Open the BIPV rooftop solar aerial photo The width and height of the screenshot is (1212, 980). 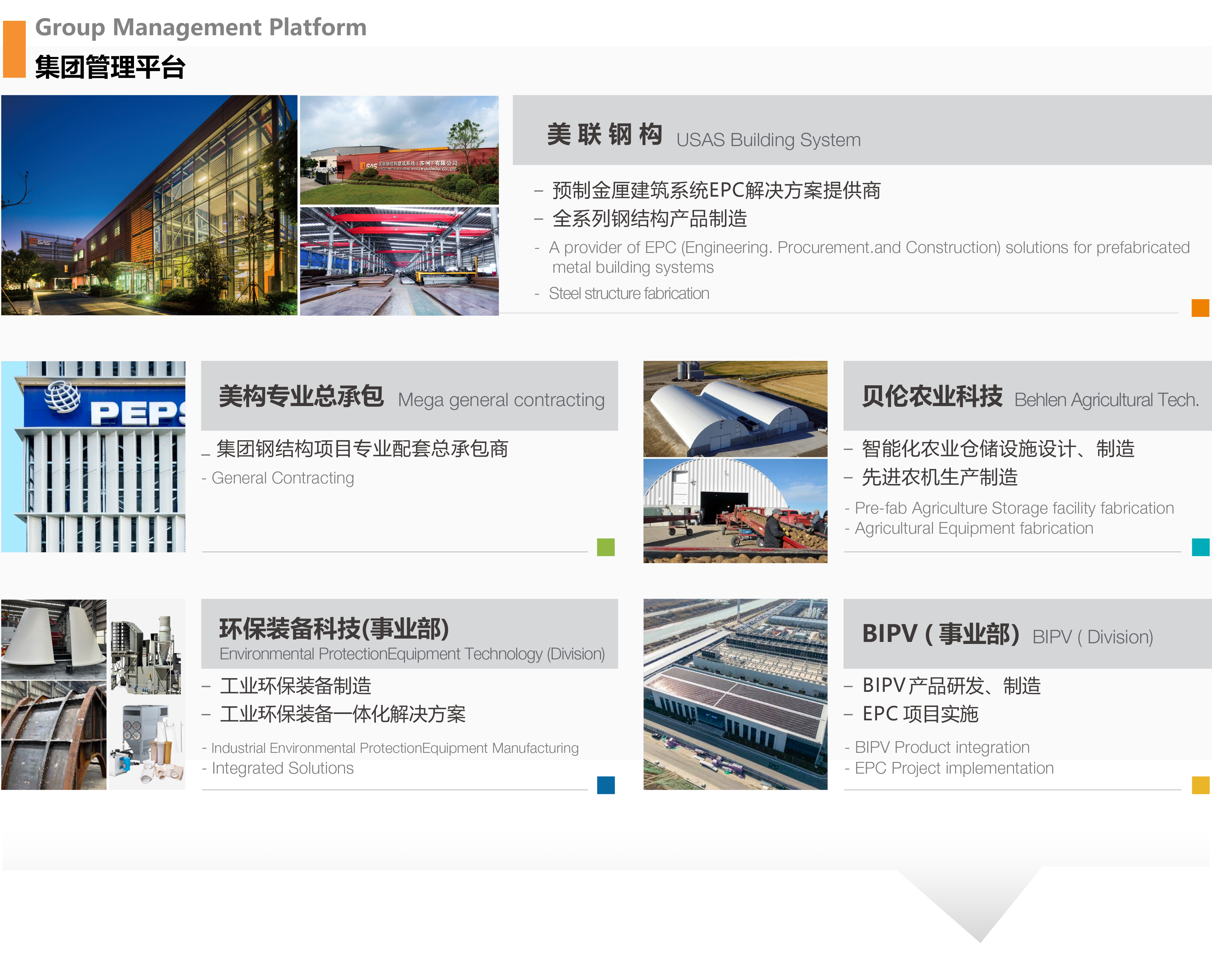click(735, 694)
